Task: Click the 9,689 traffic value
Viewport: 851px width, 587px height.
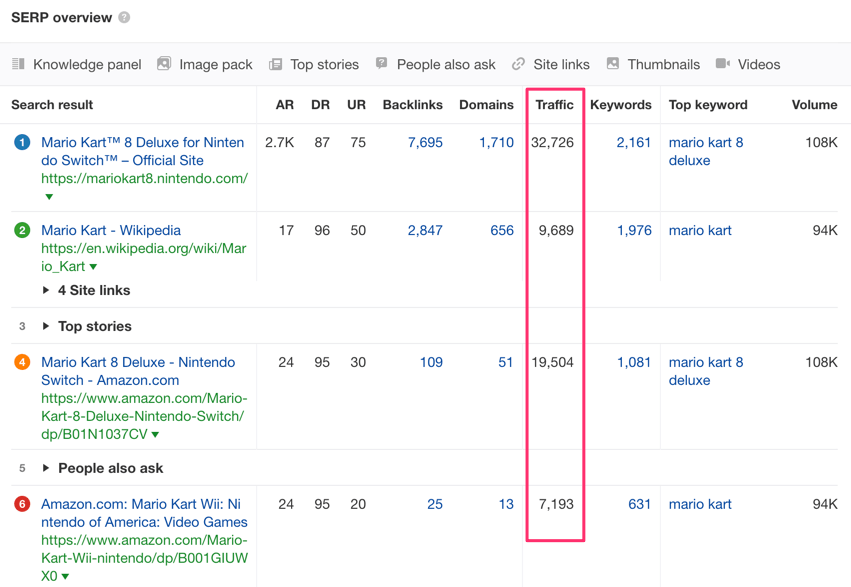Action: point(556,231)
